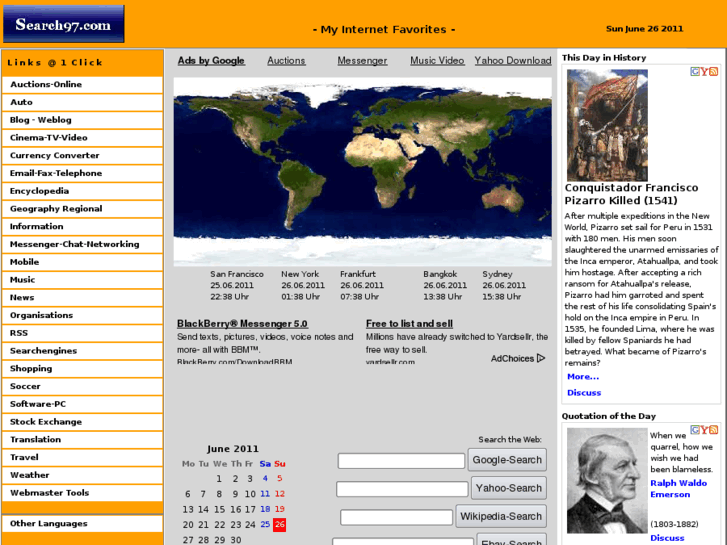Click Google icon in This Day in History
The height and width of the screenshot is (545, 727).
point(695,71)
